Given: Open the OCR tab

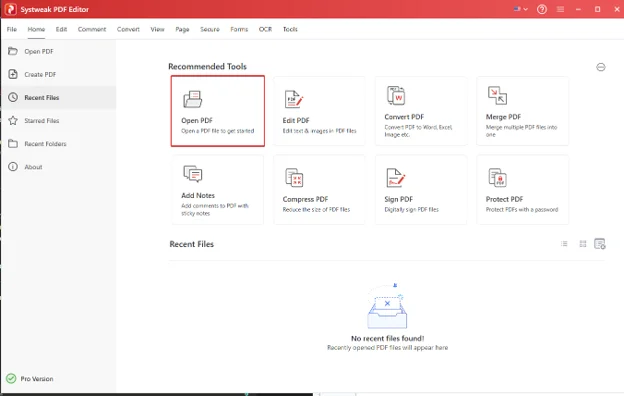Looking at the screenshot, I should click(x=265, y=29).
